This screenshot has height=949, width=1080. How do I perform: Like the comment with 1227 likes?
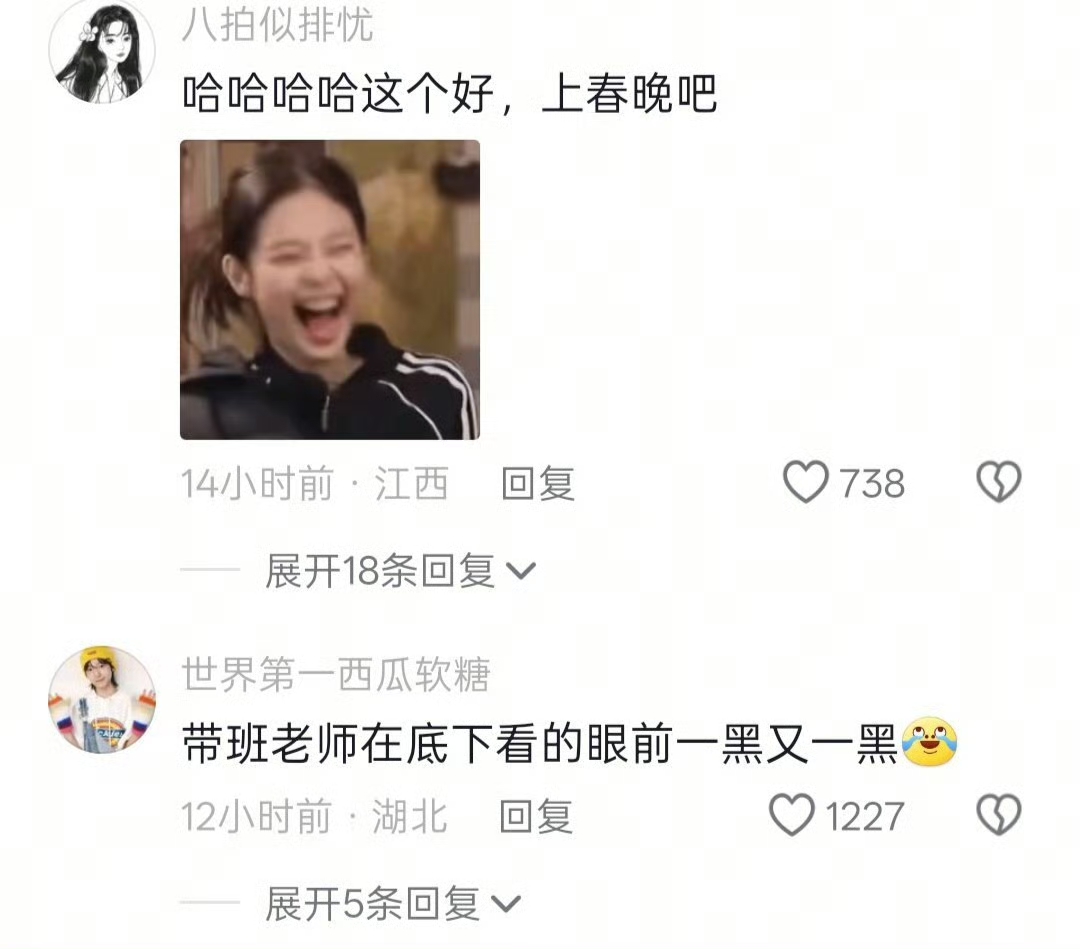tap(791, 815)
